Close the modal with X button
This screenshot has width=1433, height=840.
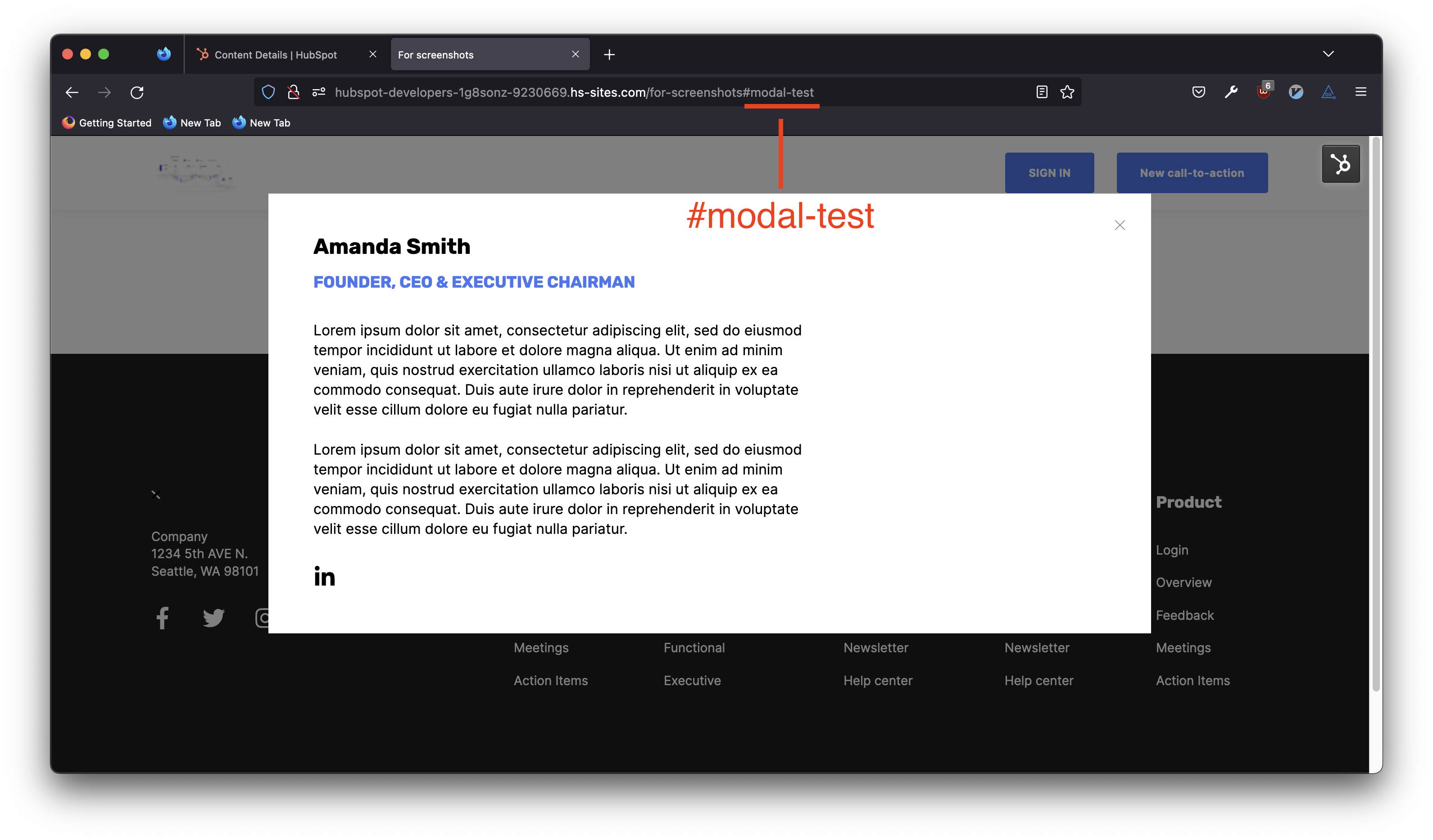click(x=1120, y=225)
